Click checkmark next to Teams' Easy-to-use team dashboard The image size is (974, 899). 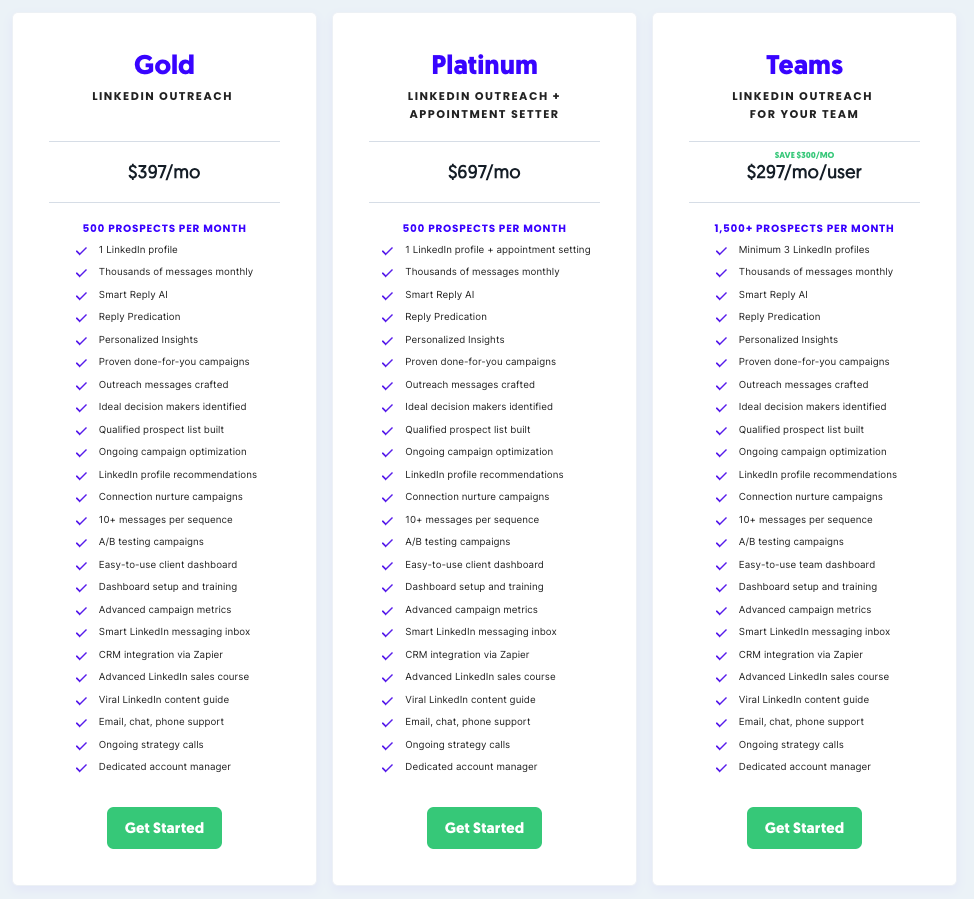pyautogui.click(x=721, y=566)
